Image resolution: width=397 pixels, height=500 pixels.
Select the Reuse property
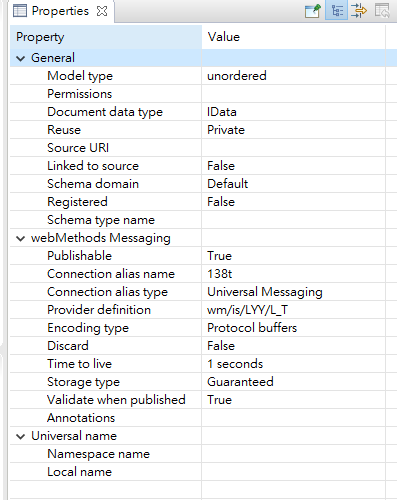click(x=64, y=130)
